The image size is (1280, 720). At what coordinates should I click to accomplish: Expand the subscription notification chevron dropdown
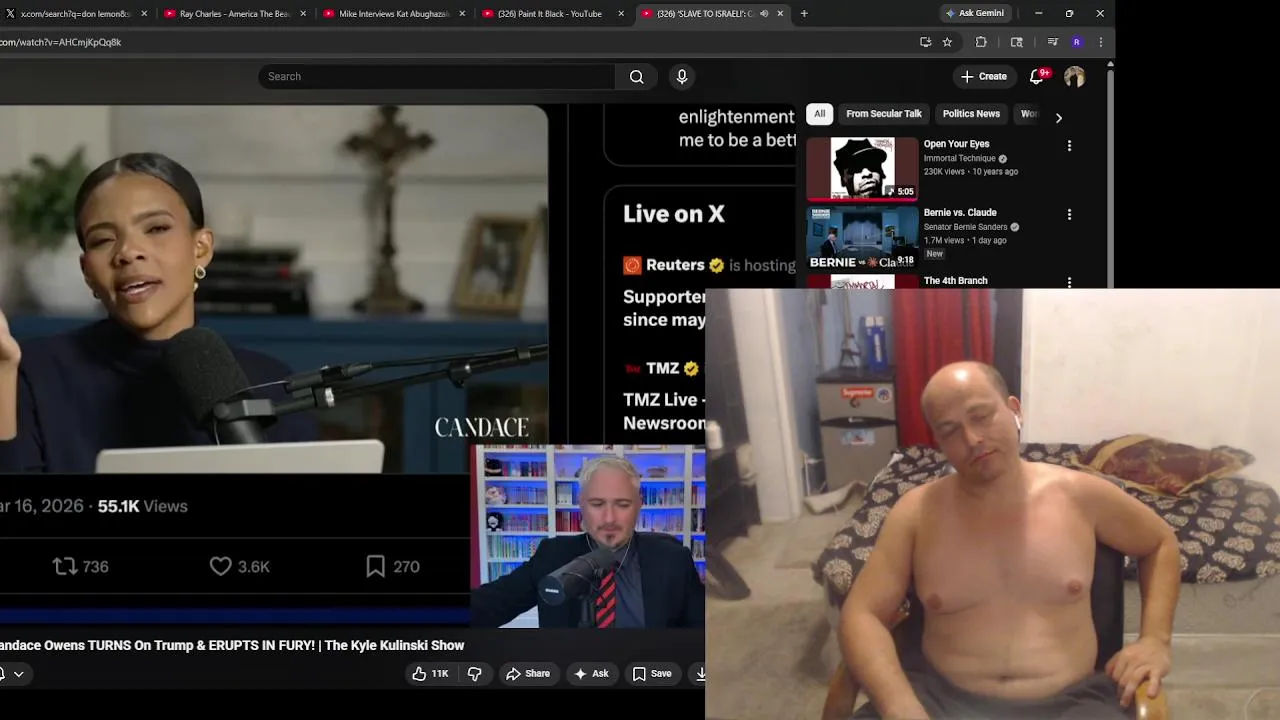pos(18,674)
